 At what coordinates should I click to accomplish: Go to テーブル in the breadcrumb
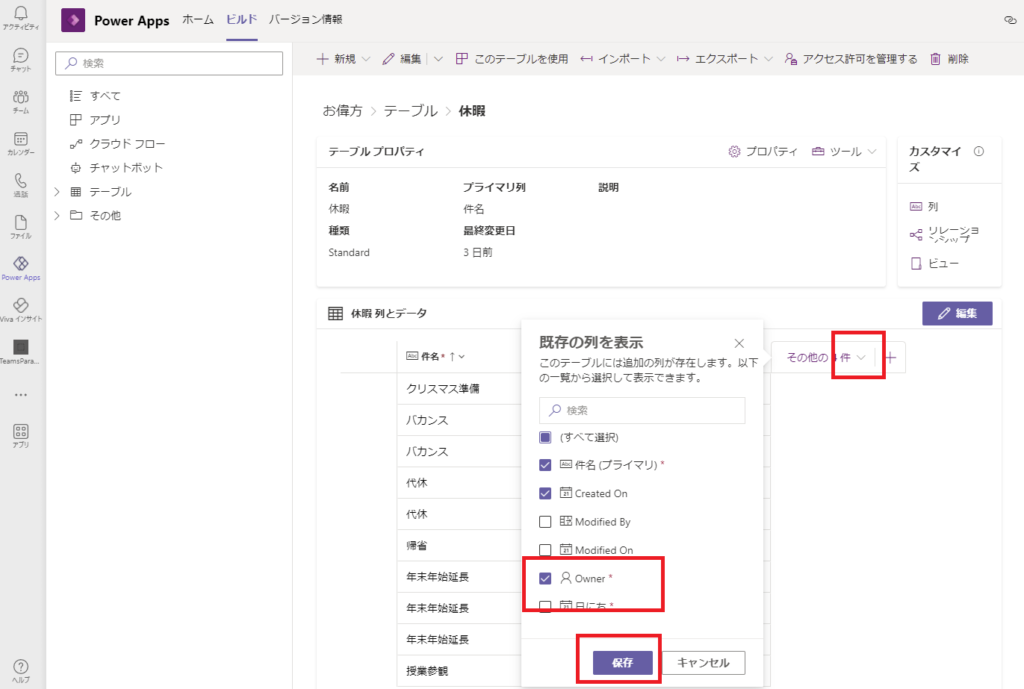410,111
